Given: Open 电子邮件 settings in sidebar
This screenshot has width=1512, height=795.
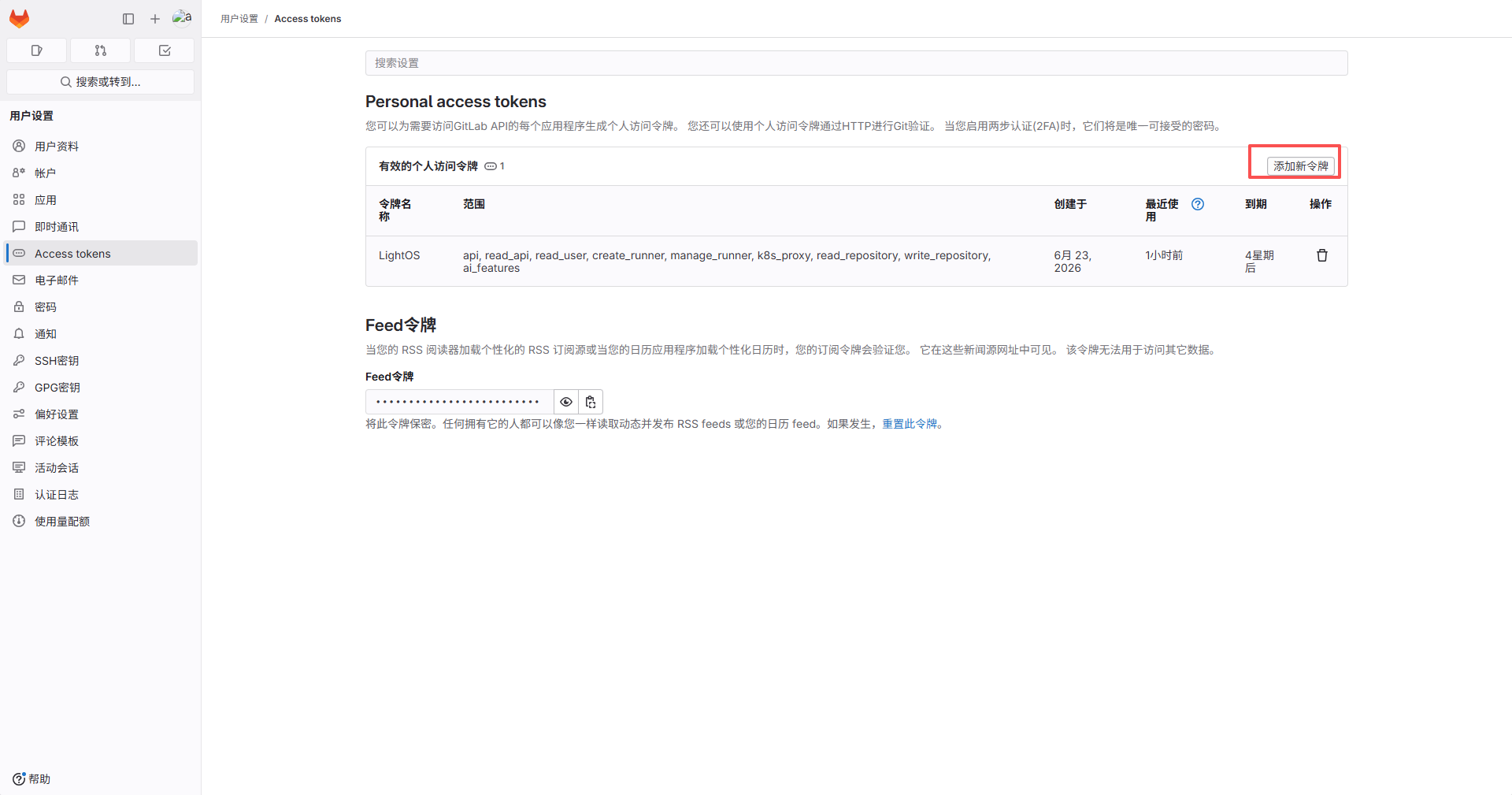Looking at the screenshot, I should [x=101, y=280].
